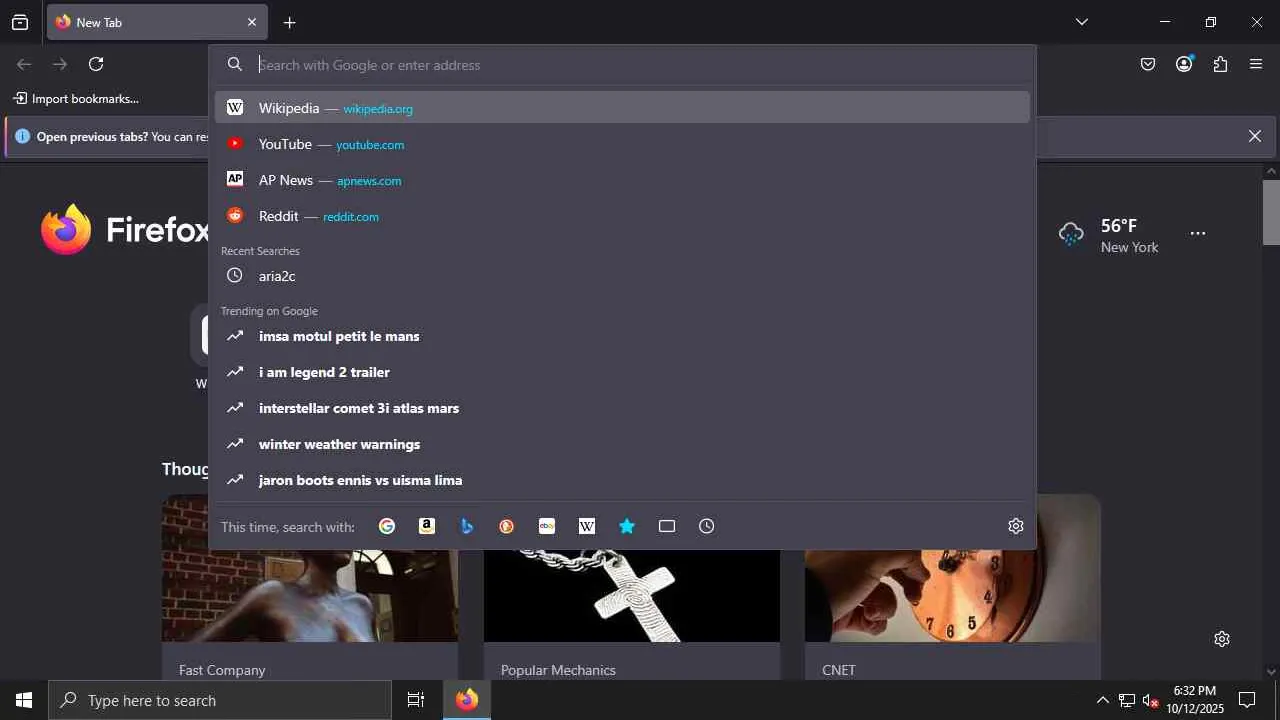Viewport: 1280px width, 720px height.
Task: Open the Windows notification center
Action: tap(1247, 700)
